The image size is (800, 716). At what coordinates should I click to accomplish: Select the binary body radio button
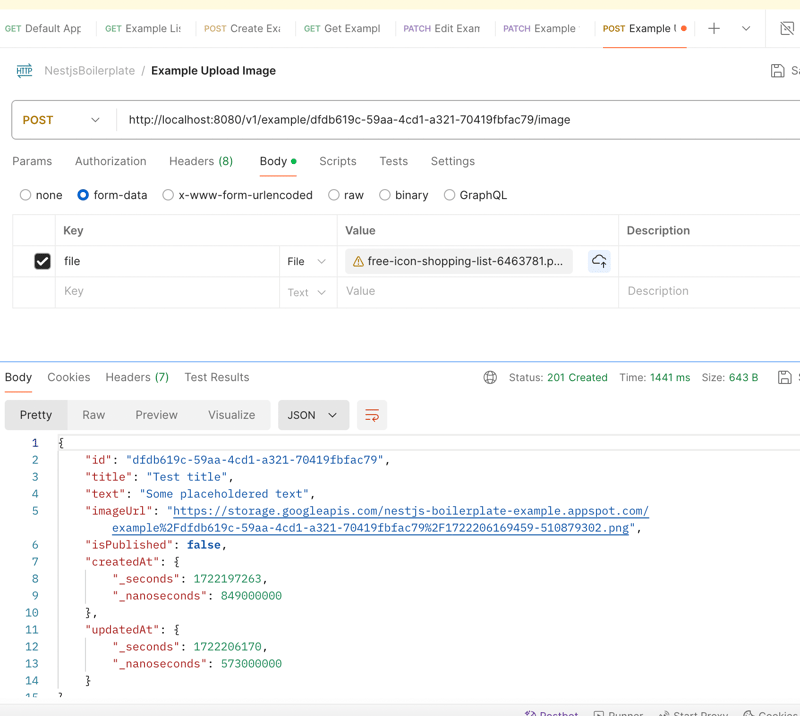[385, 195]
